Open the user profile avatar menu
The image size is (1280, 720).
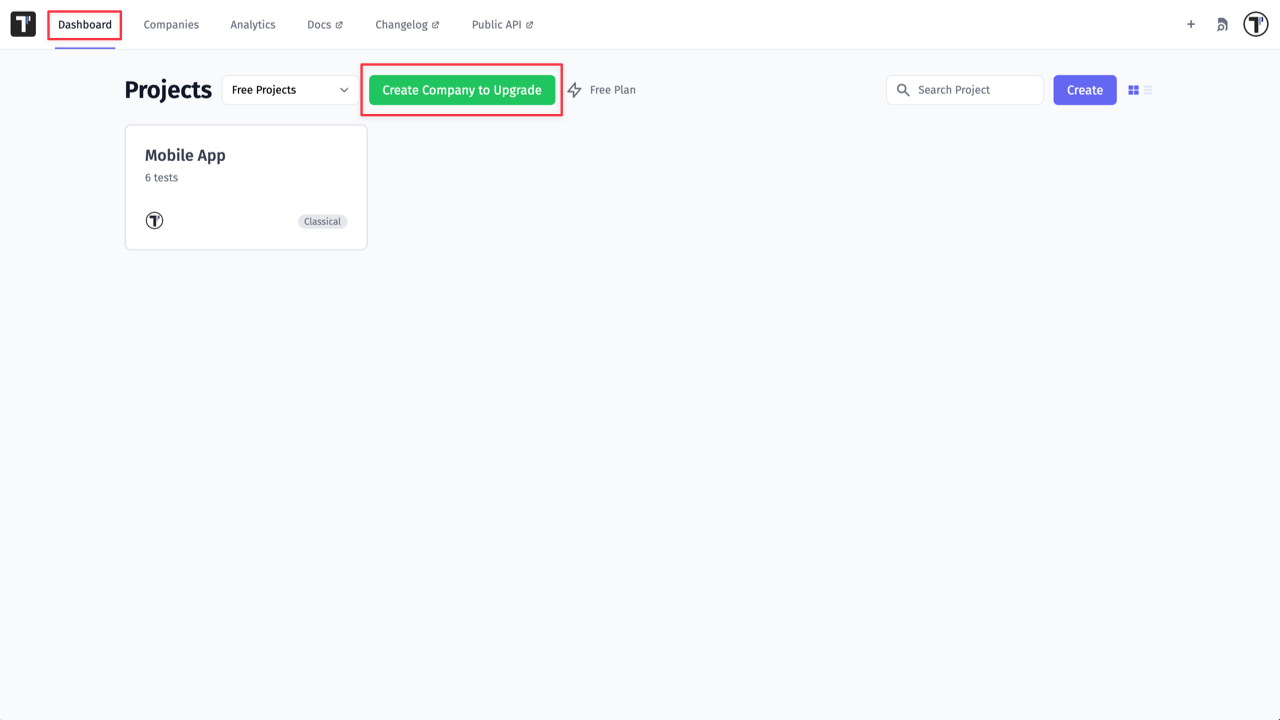tap(1256, 24)
